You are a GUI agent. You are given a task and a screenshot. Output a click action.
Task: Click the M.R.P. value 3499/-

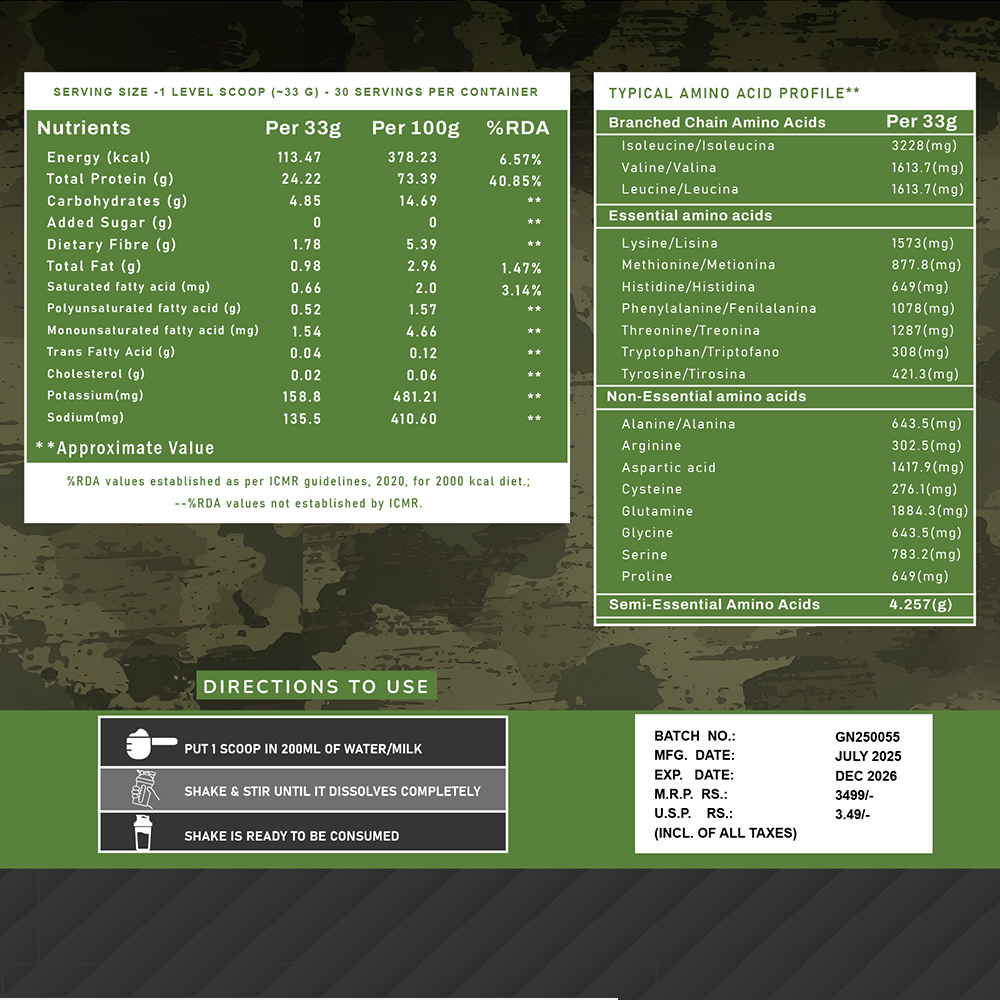(855, 796)
